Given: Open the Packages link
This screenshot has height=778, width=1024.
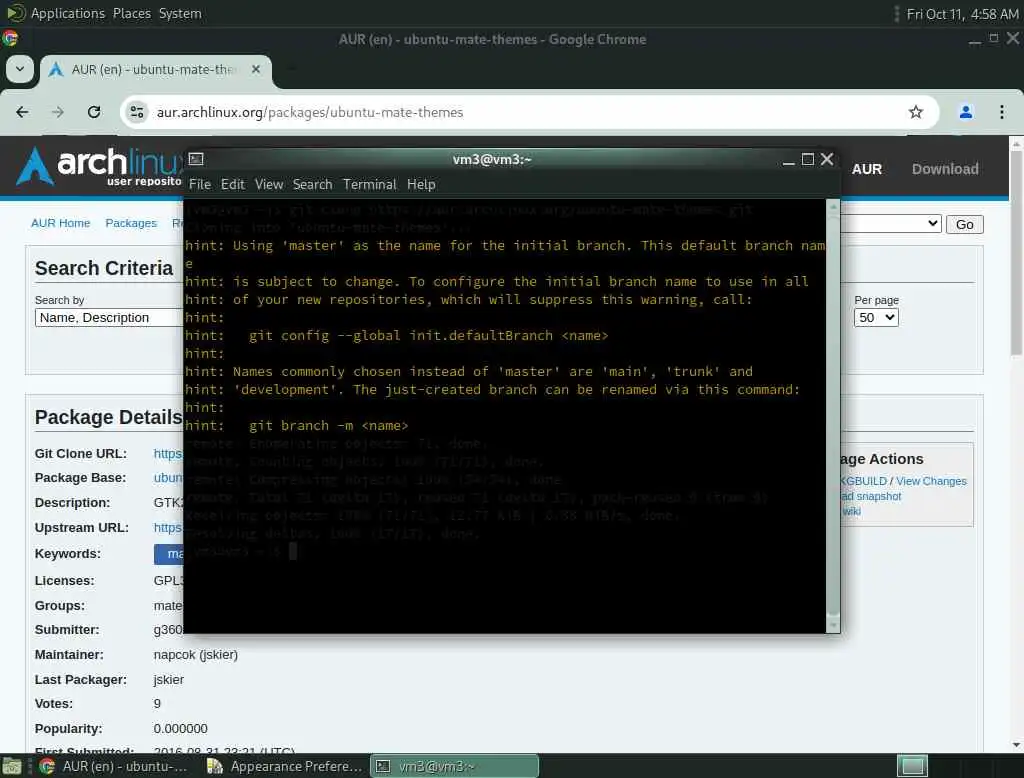Looking at the screenshot, I should click(131, 223).
